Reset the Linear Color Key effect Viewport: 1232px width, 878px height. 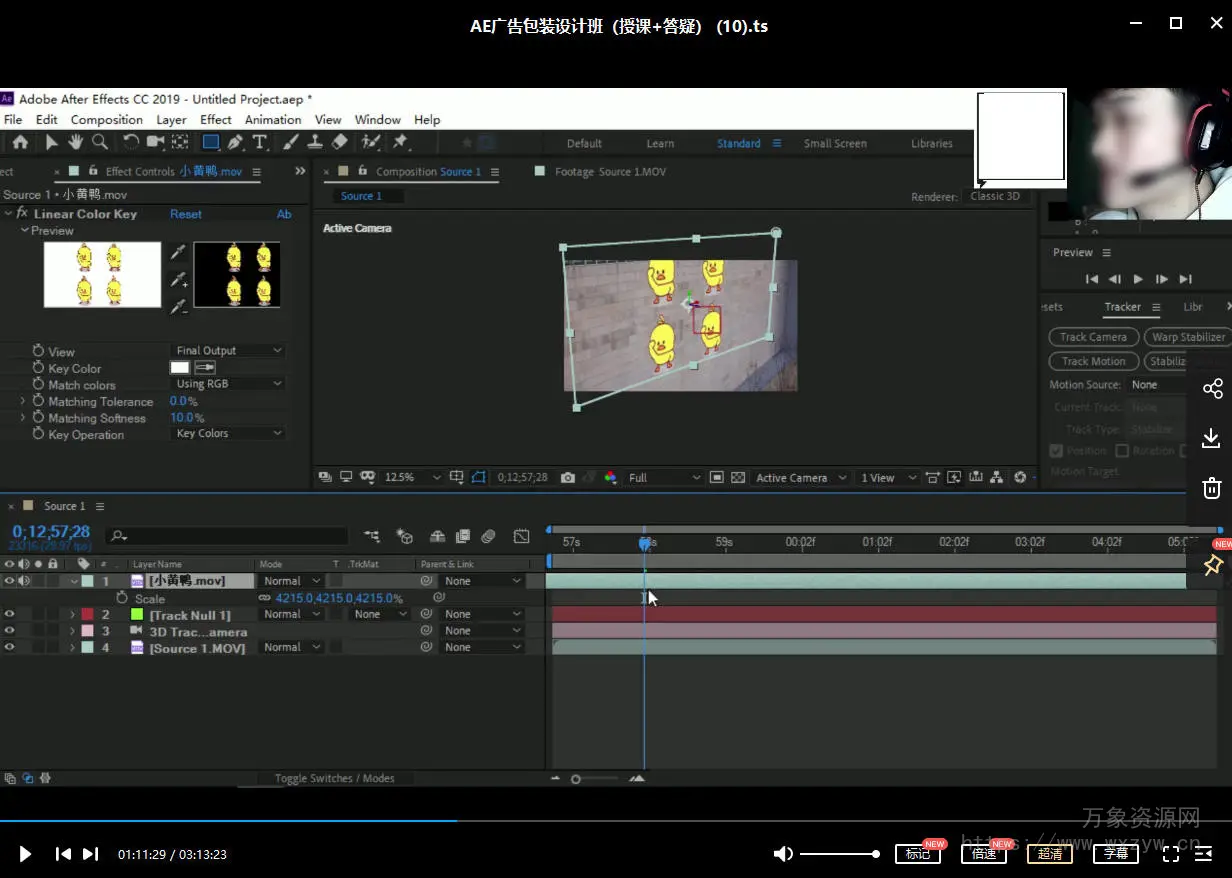coord(185,214)
